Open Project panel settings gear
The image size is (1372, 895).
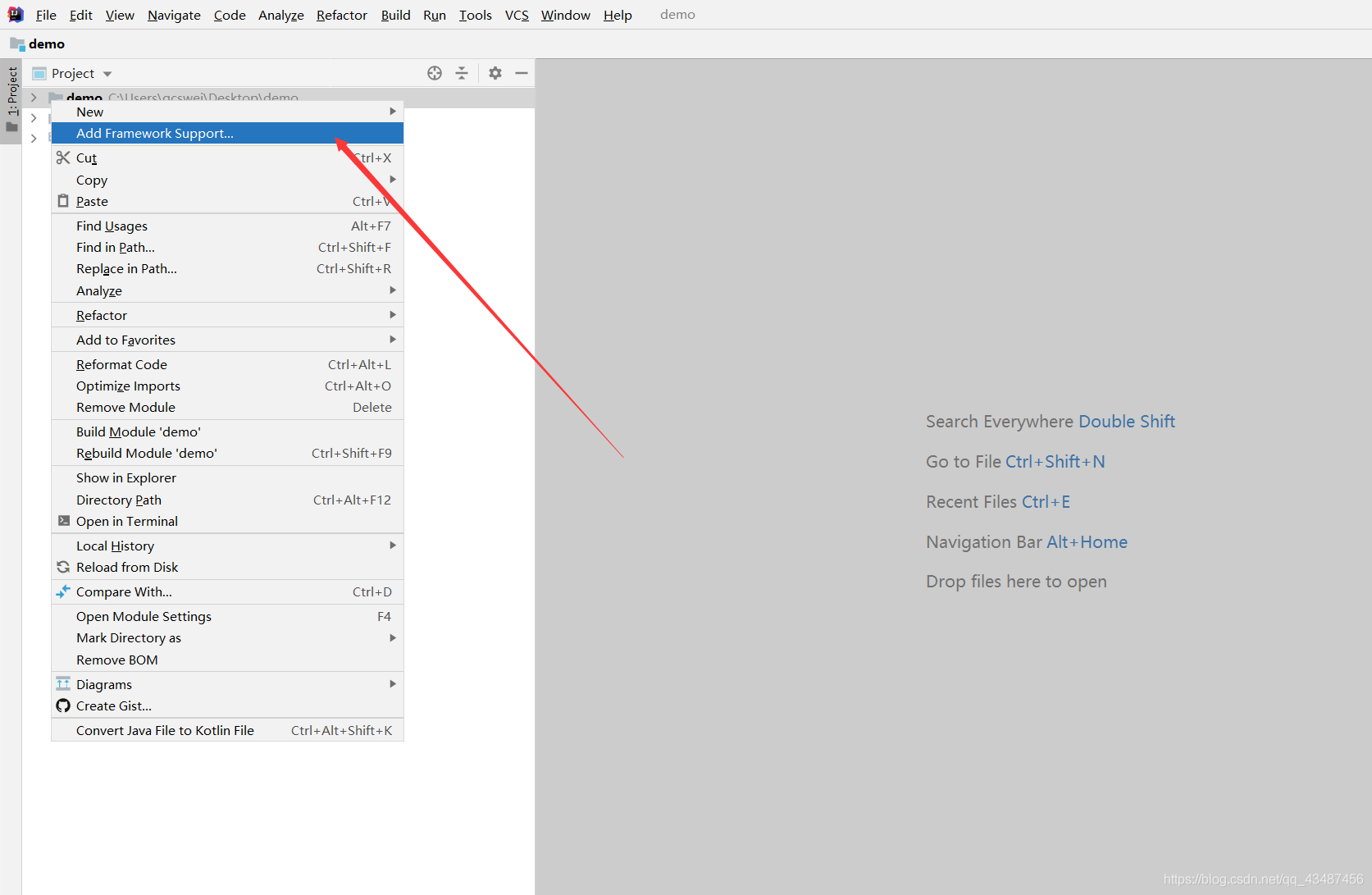(x=495, y=73)
